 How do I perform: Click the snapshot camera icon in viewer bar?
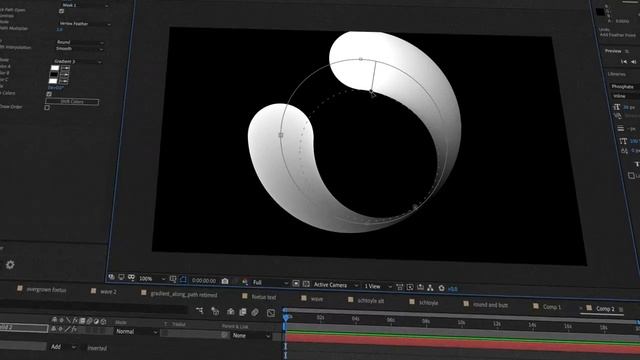pos(225,281)
